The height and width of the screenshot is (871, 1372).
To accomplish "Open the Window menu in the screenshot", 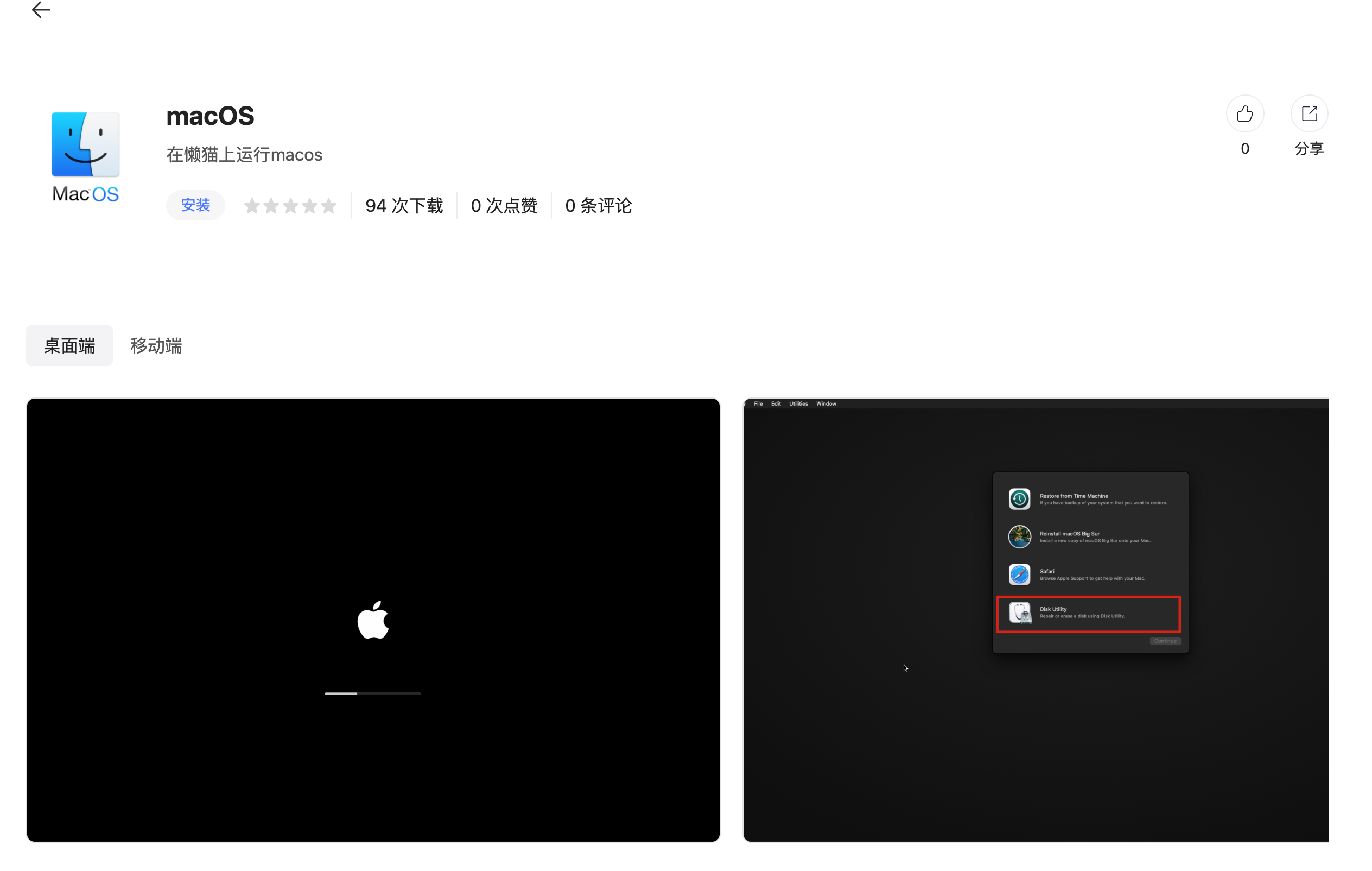I will click(825, 403).
